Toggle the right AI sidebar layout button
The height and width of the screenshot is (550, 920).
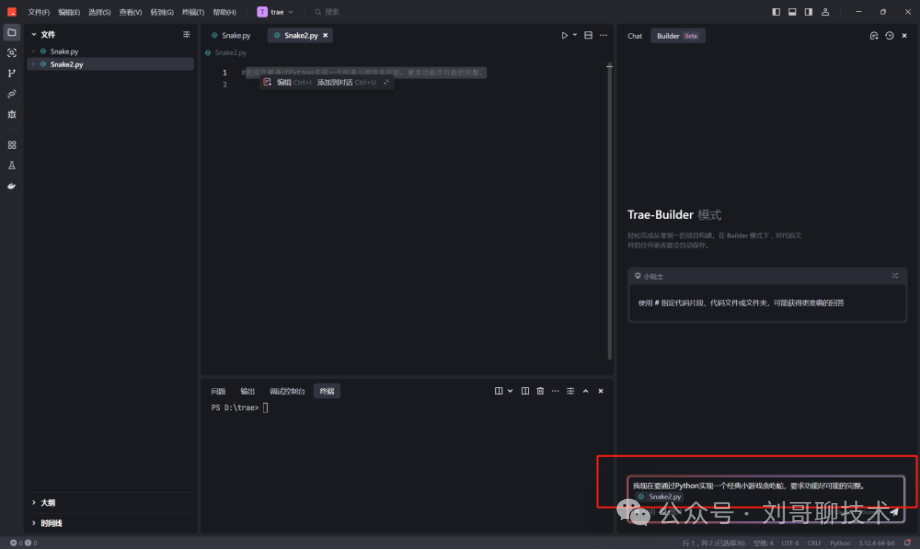pyautogui.click(x=808, y=12)
